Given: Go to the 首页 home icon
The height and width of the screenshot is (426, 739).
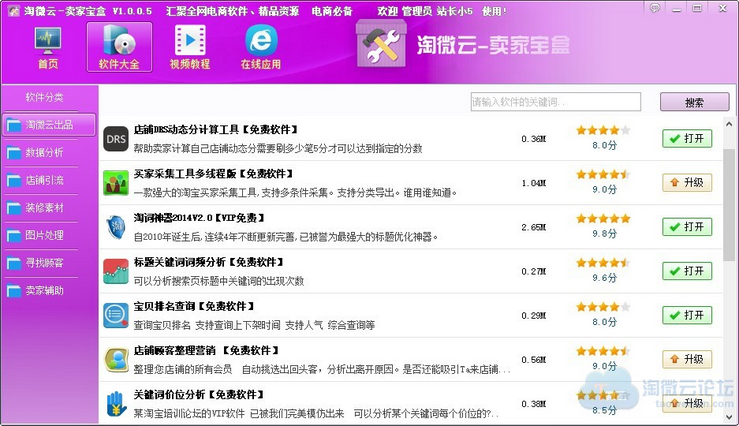Looking at the screenshot, I should click(x=48, y=48).
